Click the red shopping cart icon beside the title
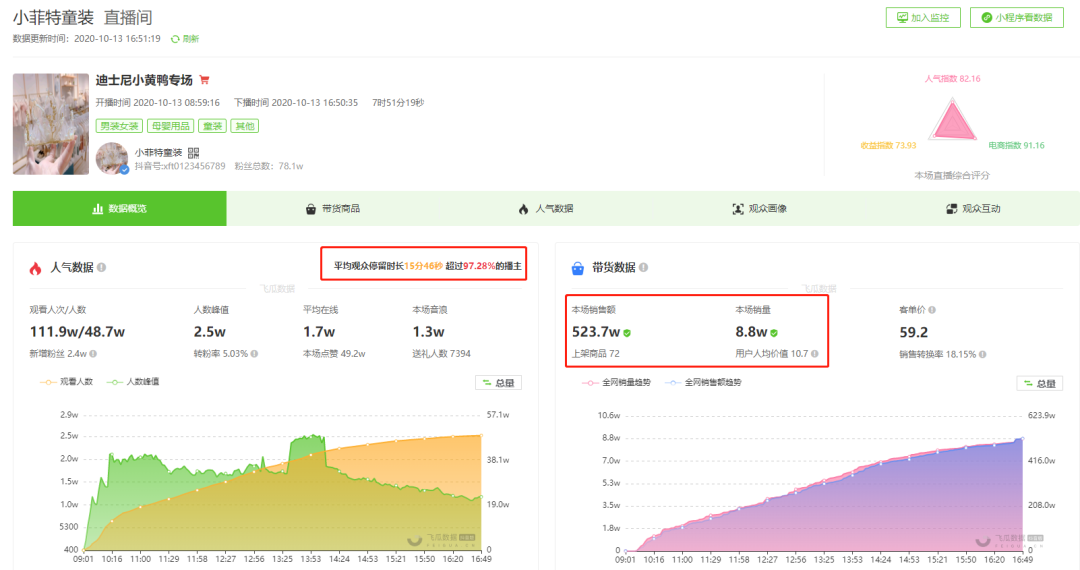The image size is (1080, 570). [204, 80]
